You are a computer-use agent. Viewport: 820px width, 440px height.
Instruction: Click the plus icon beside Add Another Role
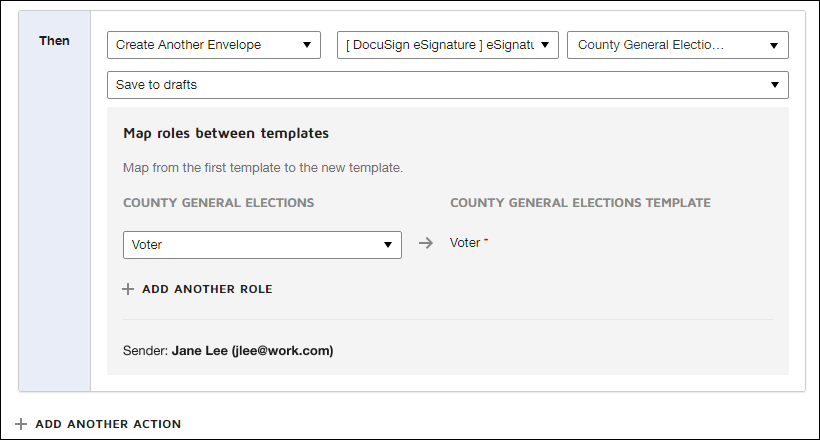pyautogui.click(x=128, y=289)
